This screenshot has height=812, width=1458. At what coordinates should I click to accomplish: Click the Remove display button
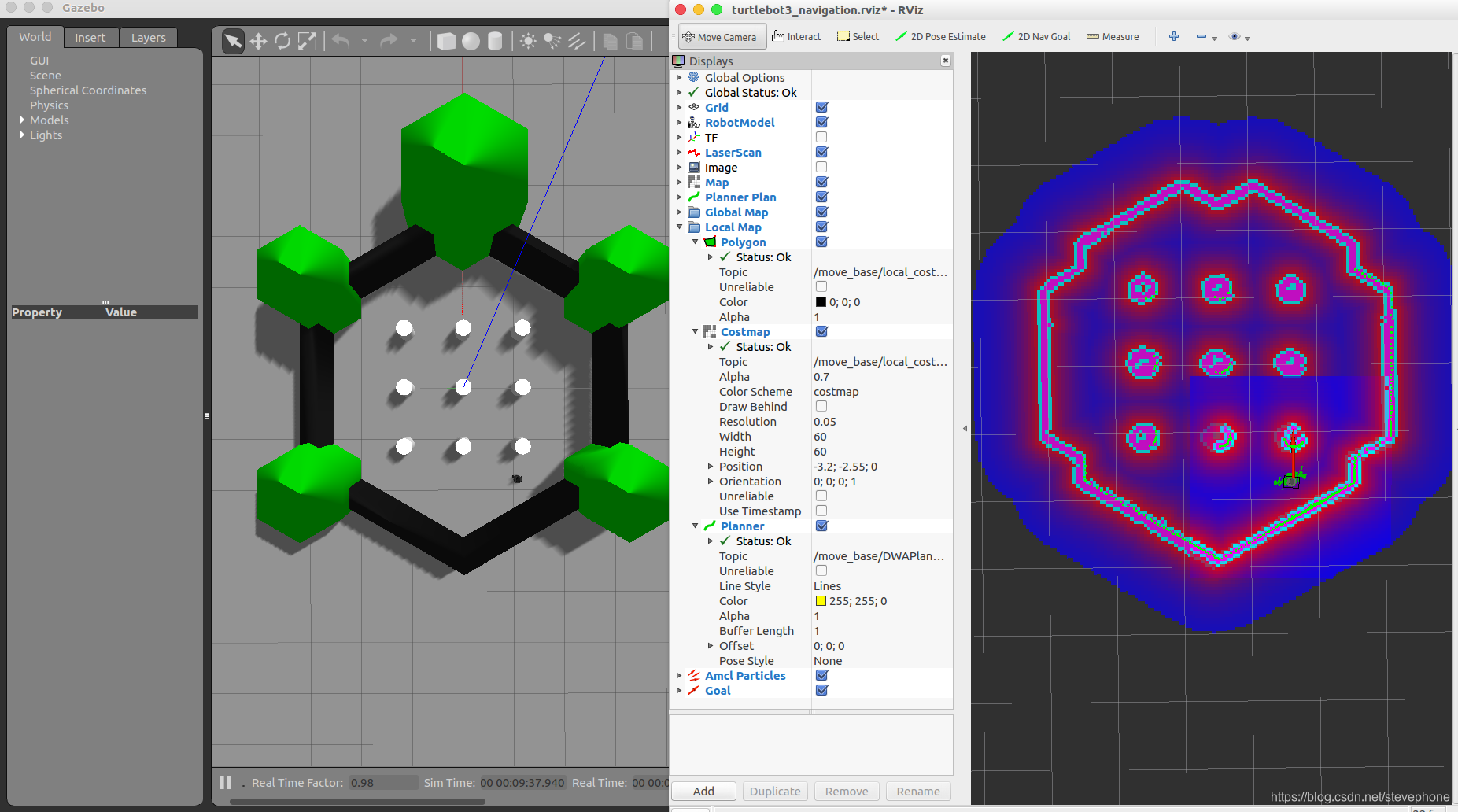(847, 791)
